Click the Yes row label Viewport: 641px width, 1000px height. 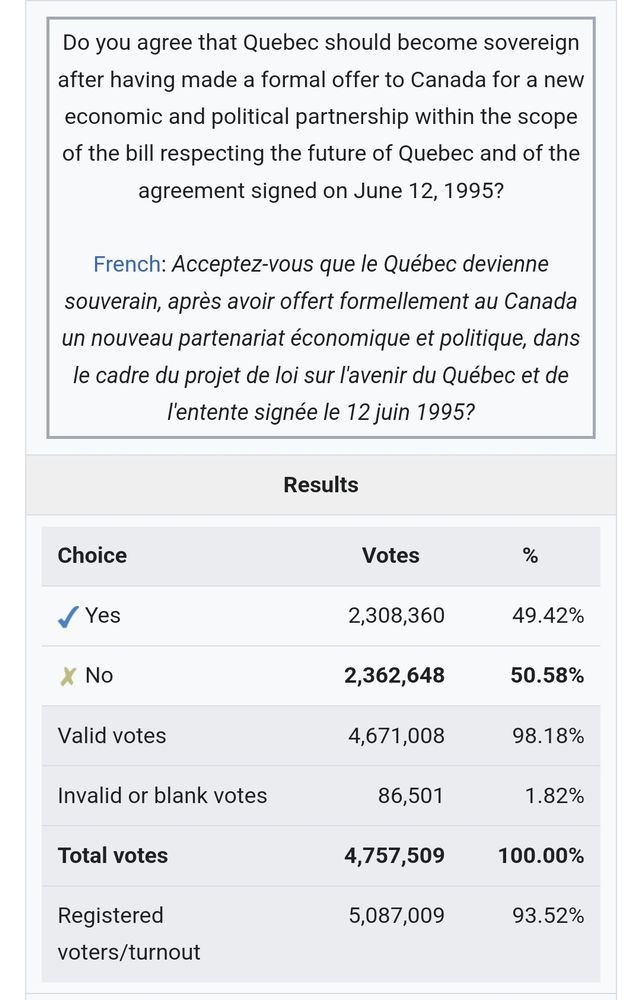pyautogui.click(x=103, y=615)
